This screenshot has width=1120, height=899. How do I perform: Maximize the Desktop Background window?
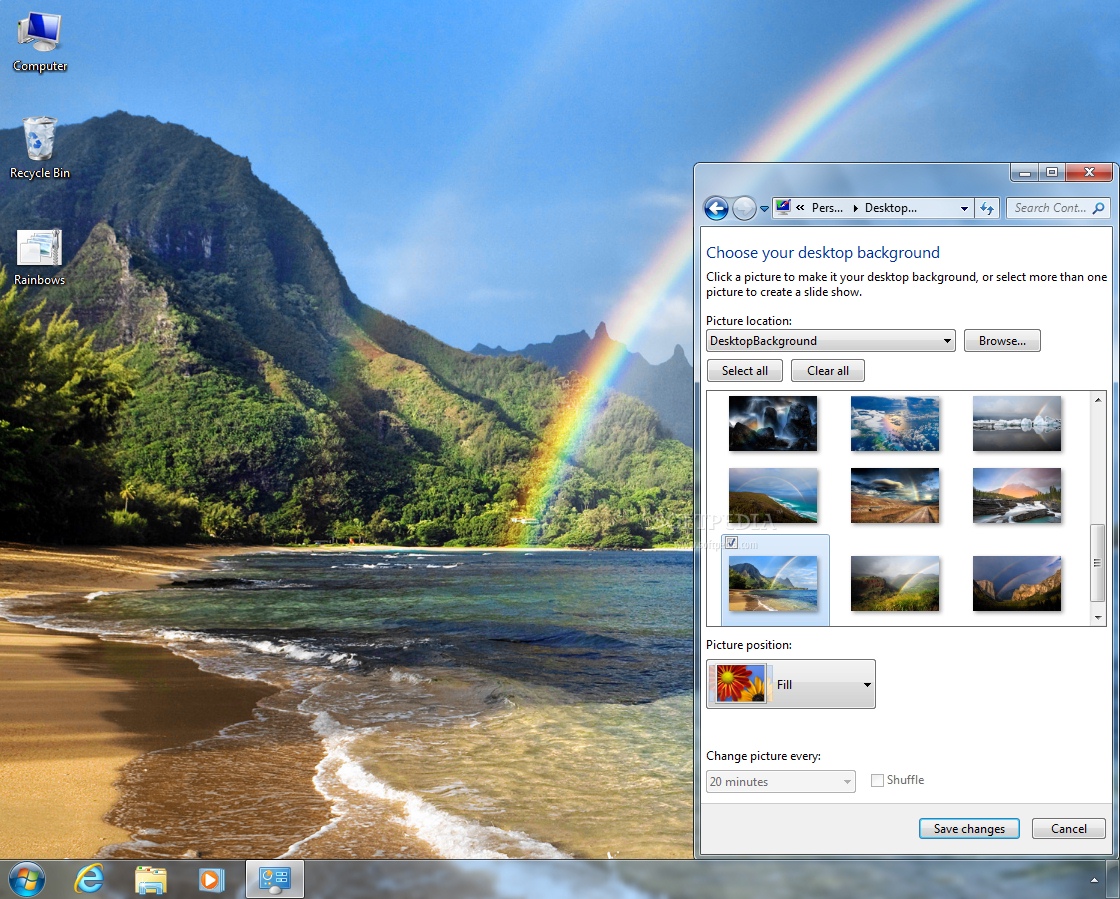pyautogui.click(x=1052, y=172)
